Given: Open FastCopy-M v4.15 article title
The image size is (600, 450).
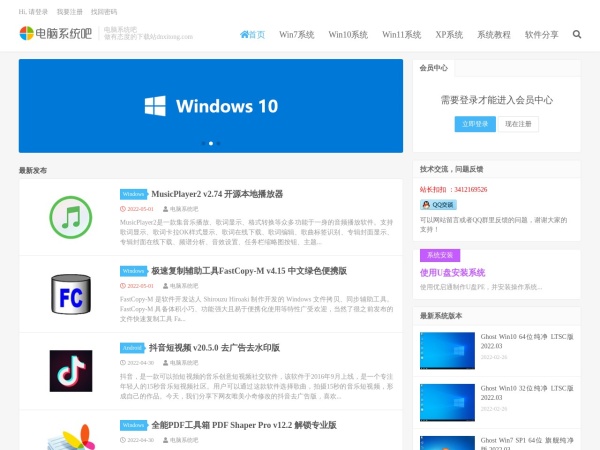Looking at the screenshot, I should tap(249, 271).
